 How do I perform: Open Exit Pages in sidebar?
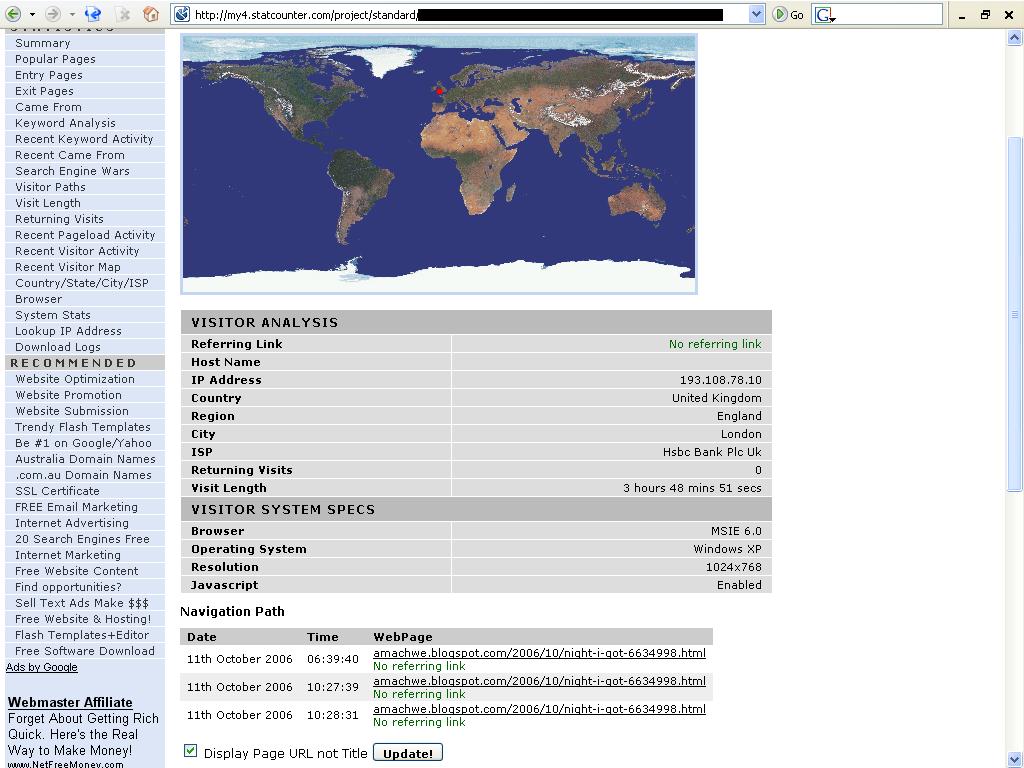[x=44, y=91]
